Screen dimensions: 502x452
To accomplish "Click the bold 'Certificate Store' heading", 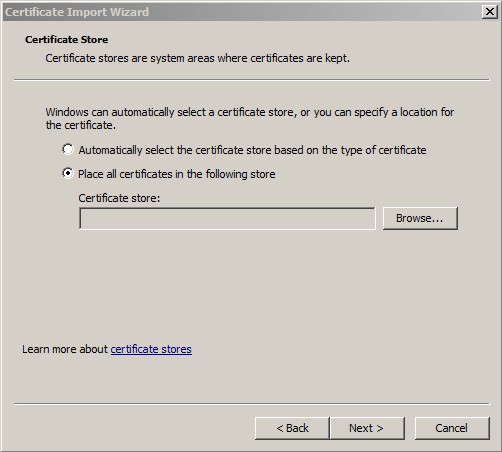I will tap(66, 39).
